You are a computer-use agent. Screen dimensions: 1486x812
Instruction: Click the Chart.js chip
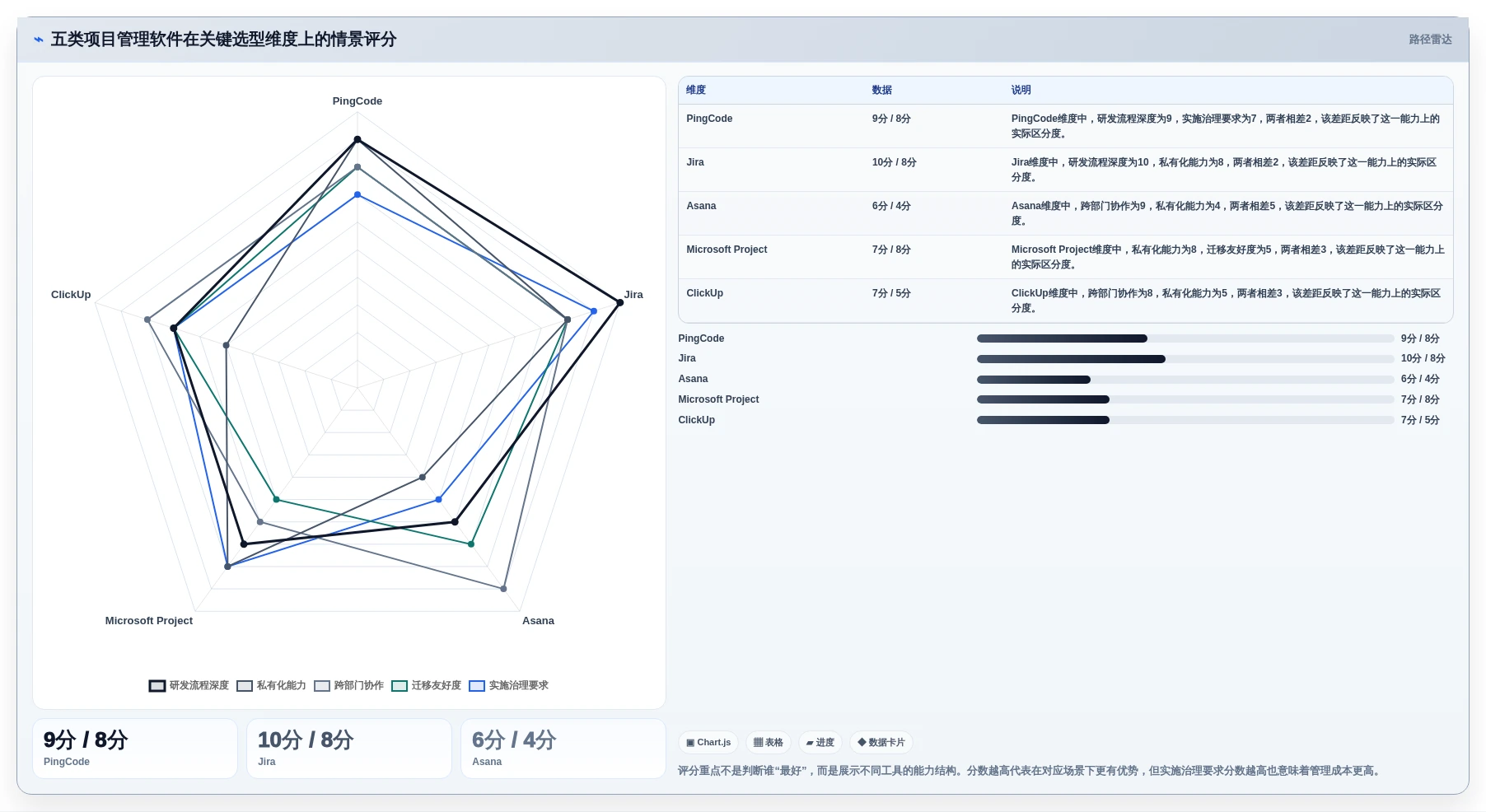(708, 742)
